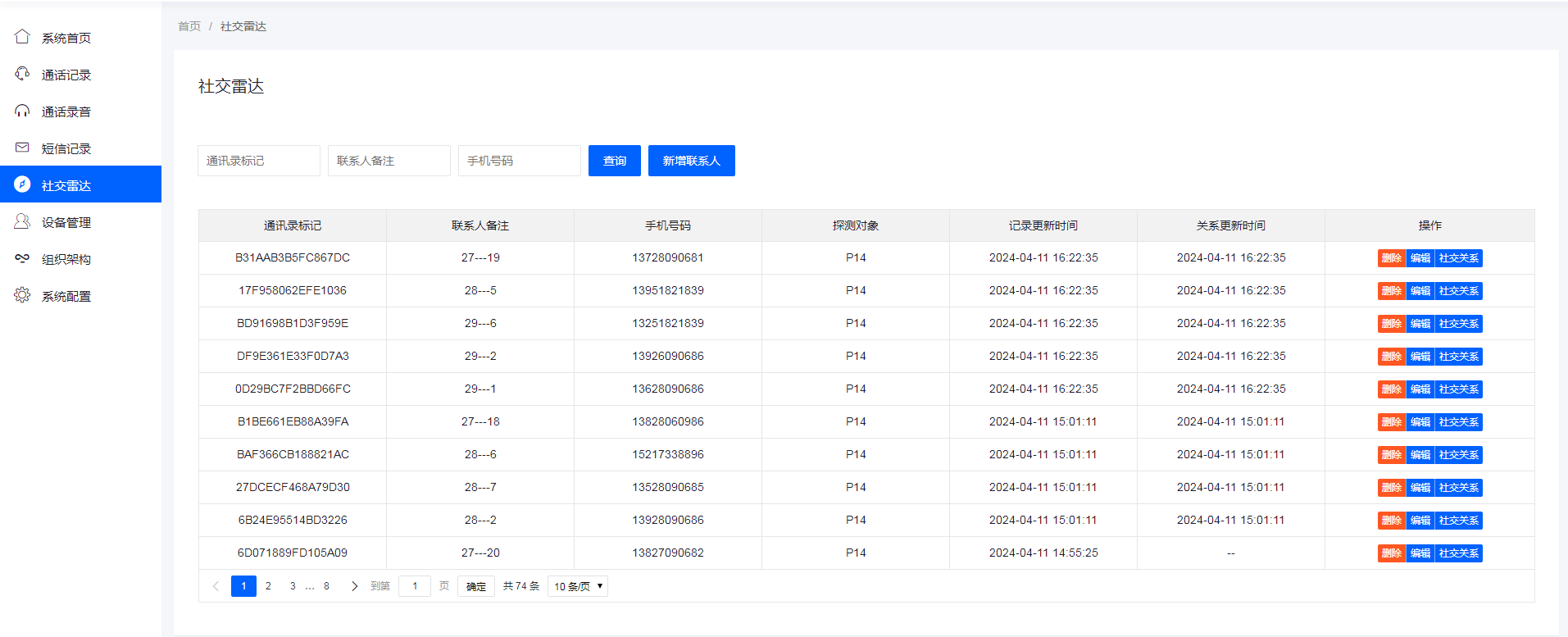Click the home icon beside 系统首页
1568x637 pixels.
22,37
